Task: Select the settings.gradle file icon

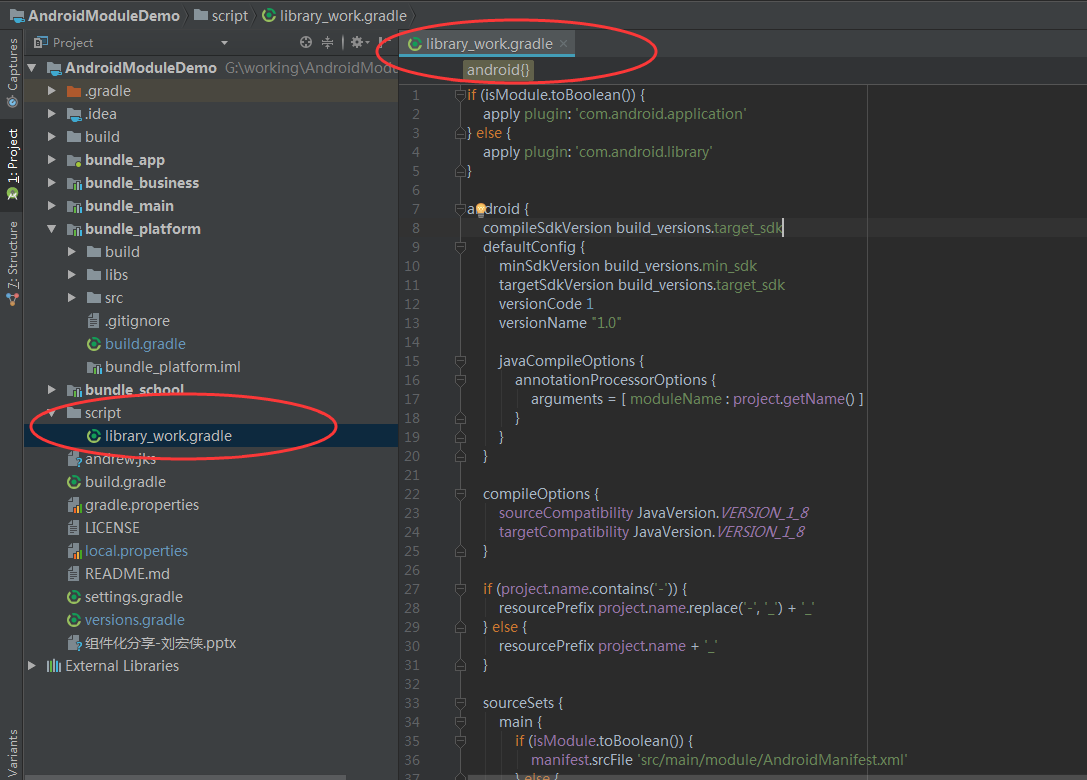Action: click(73, 597)
